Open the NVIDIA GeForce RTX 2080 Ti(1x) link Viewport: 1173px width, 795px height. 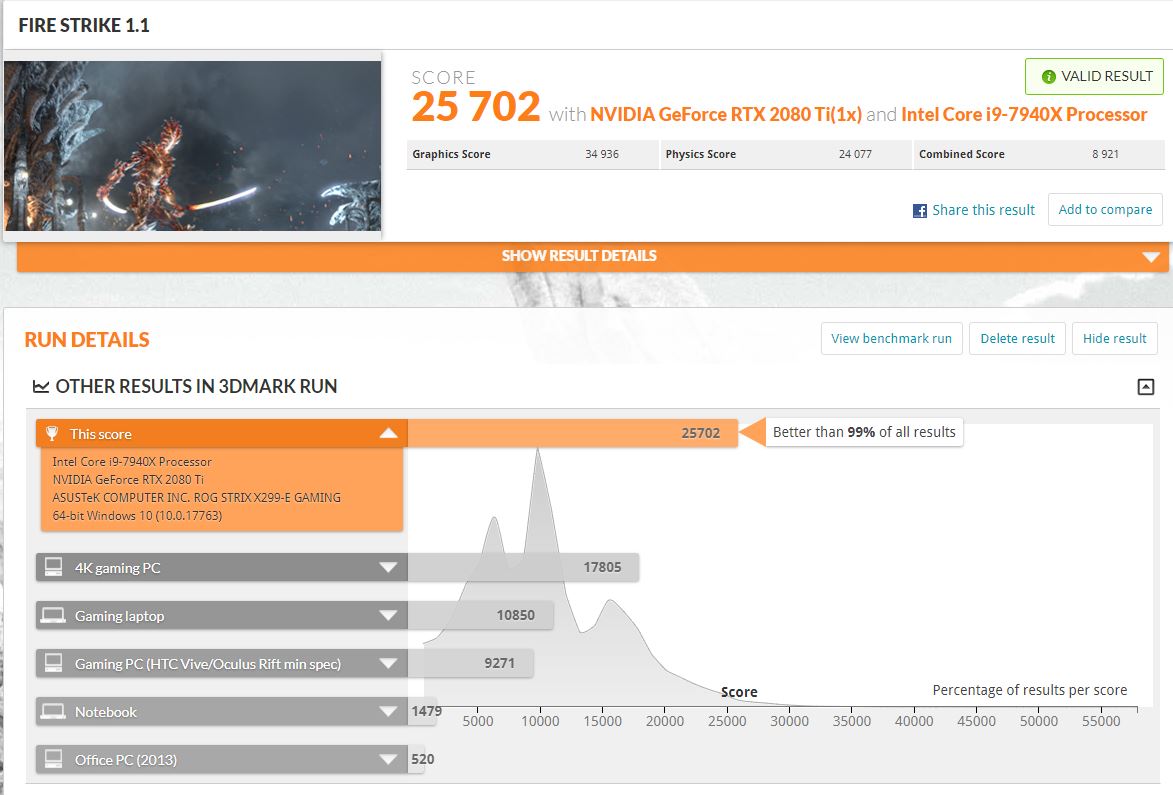click(x=726, y=114)
